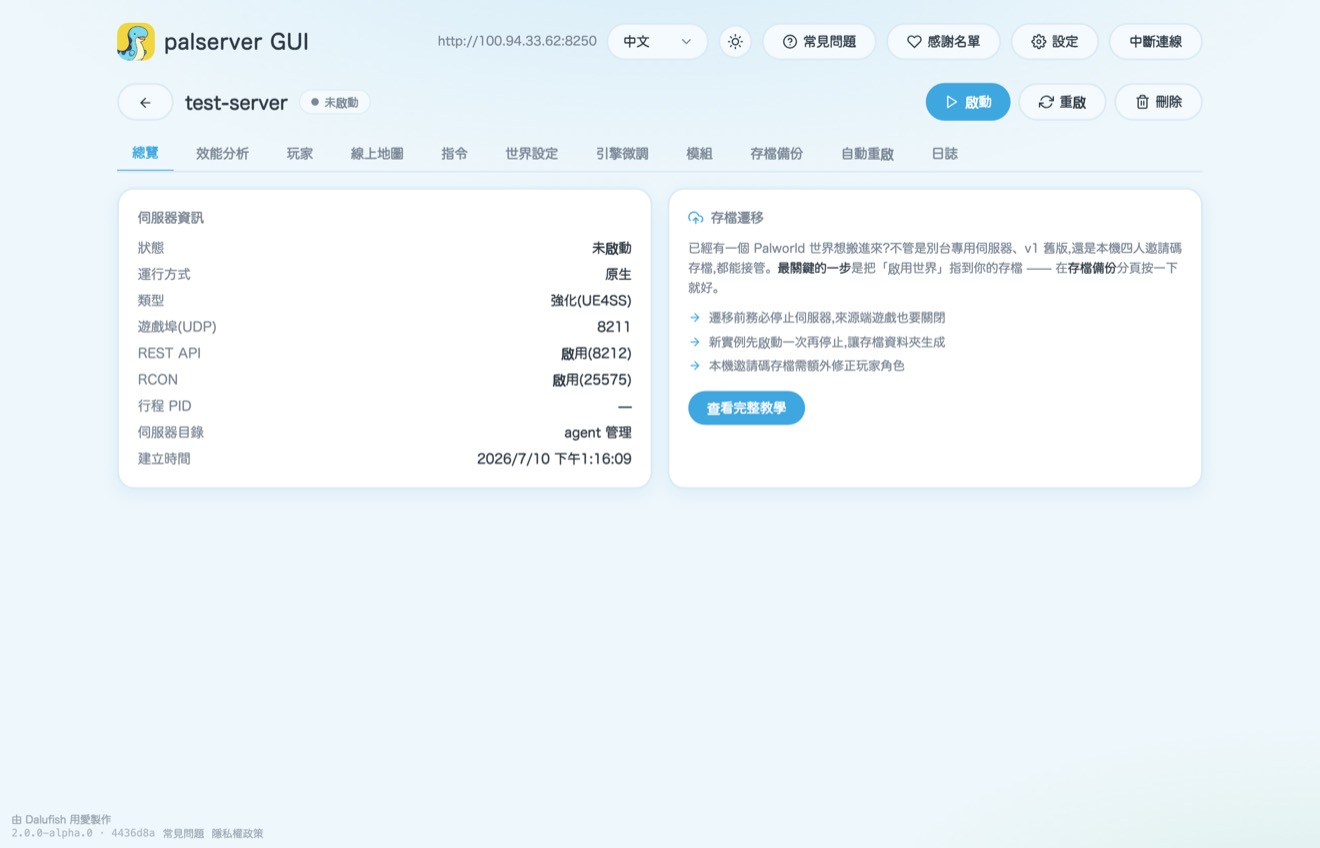1320x848 pixels.
Task: Click the arrow icon before 新實例先啟動一次再停止
Action: 695,342
